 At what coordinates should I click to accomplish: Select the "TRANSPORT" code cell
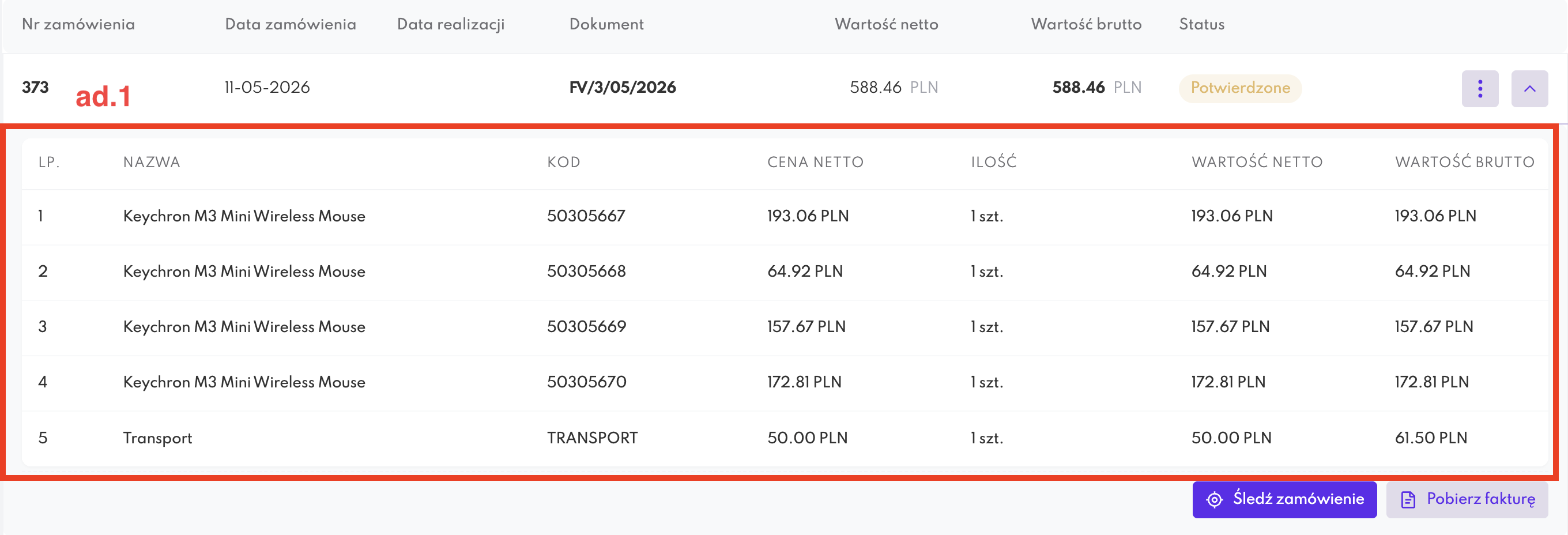pos(592,438)
